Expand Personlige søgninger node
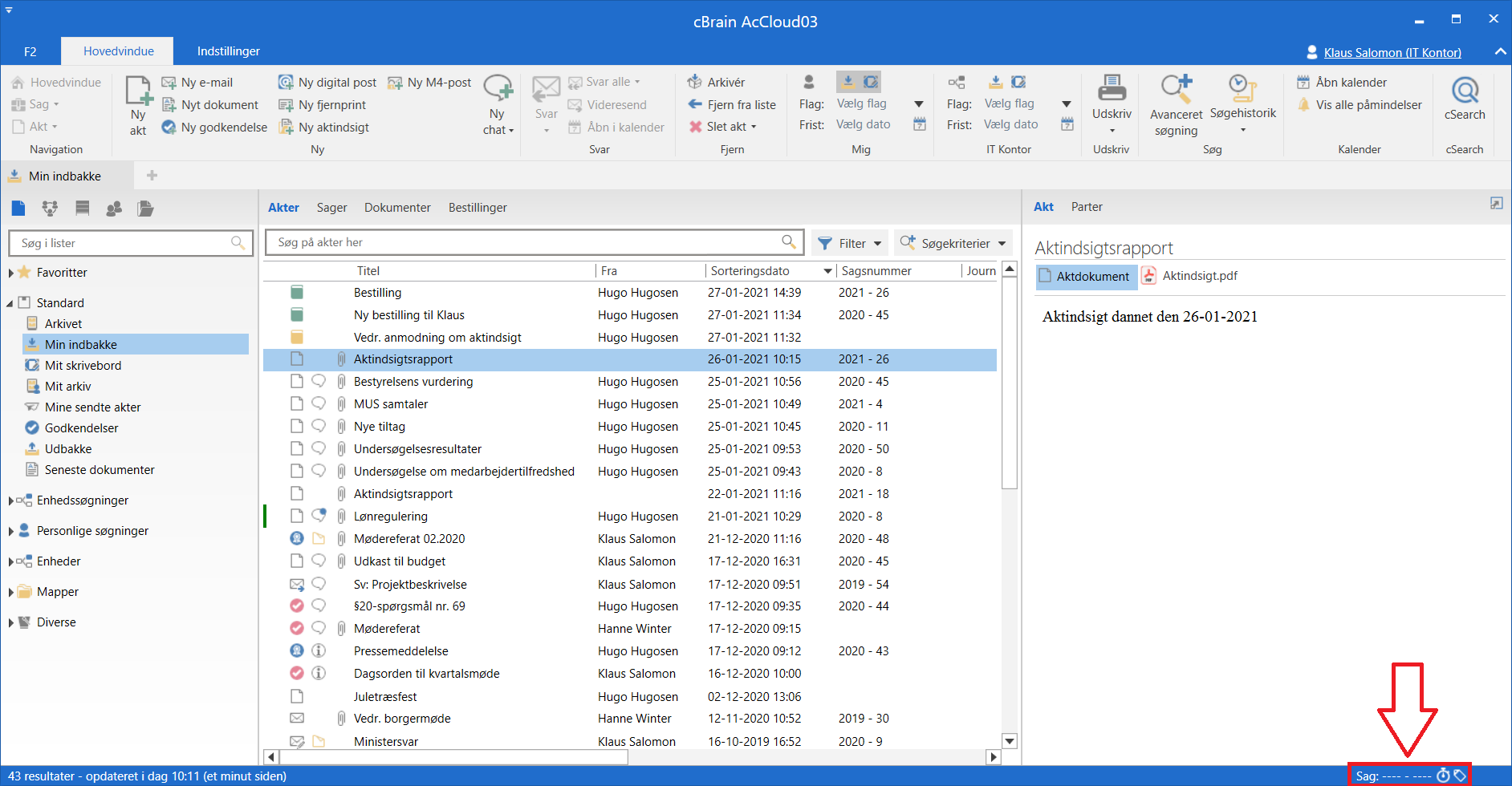This screenshot has height=786, width=1512. (11, 531)
